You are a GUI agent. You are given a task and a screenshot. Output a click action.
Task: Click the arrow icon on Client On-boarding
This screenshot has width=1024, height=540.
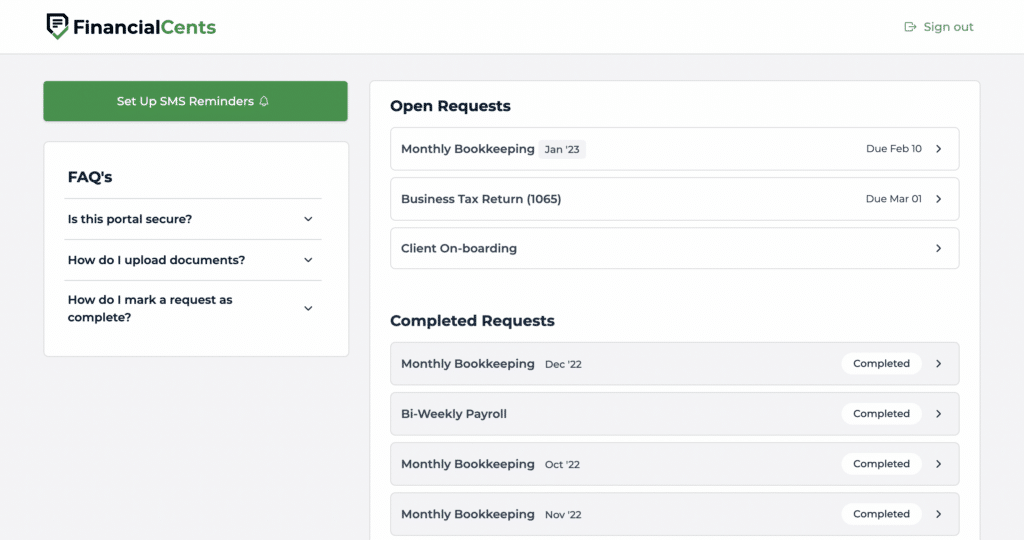pos(938,248)
